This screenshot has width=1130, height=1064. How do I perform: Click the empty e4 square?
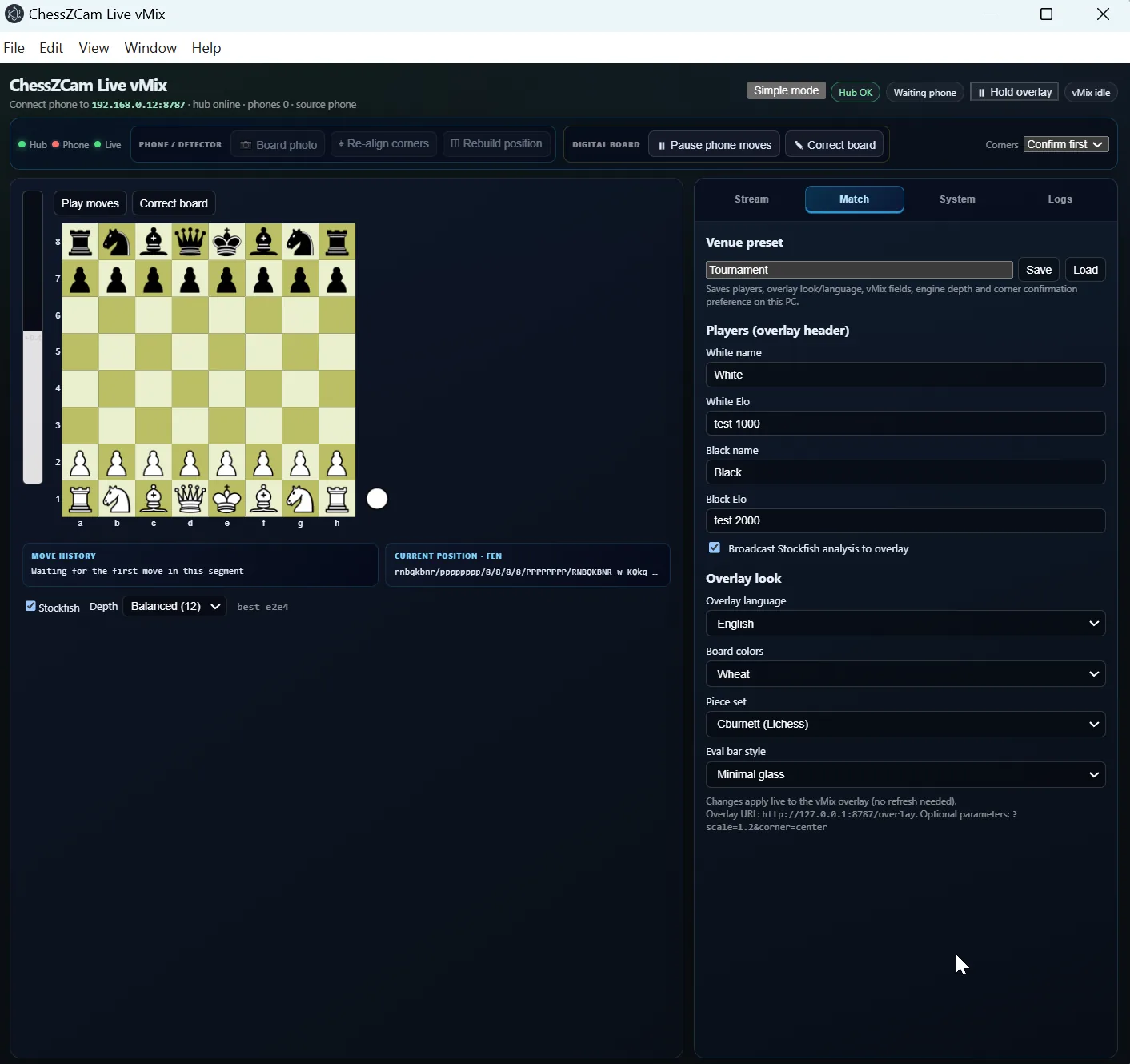click(226, 388)
